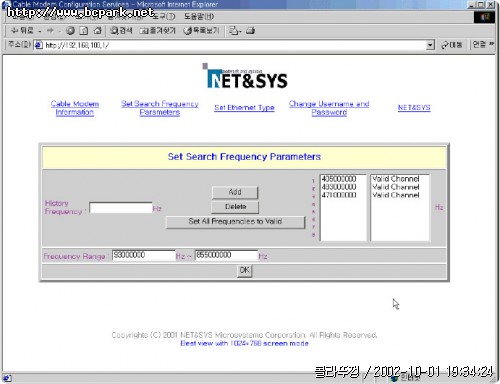Open the Cable Modem Information link
The height and width of the screenshot is (384, 500).
[x=75, y=108]
